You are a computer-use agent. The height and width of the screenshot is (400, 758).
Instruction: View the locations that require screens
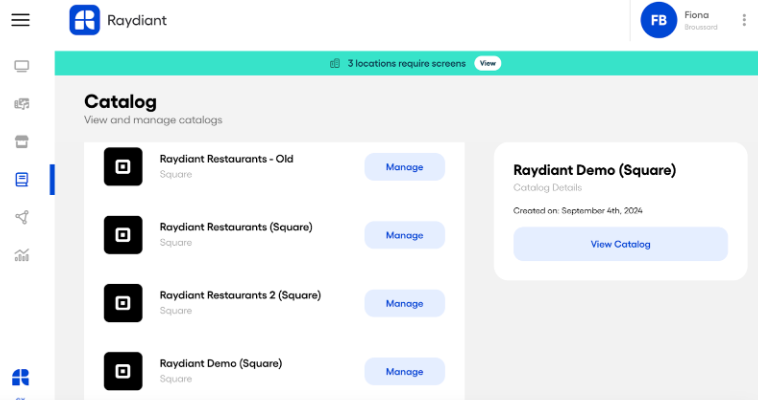coord(487,63)
